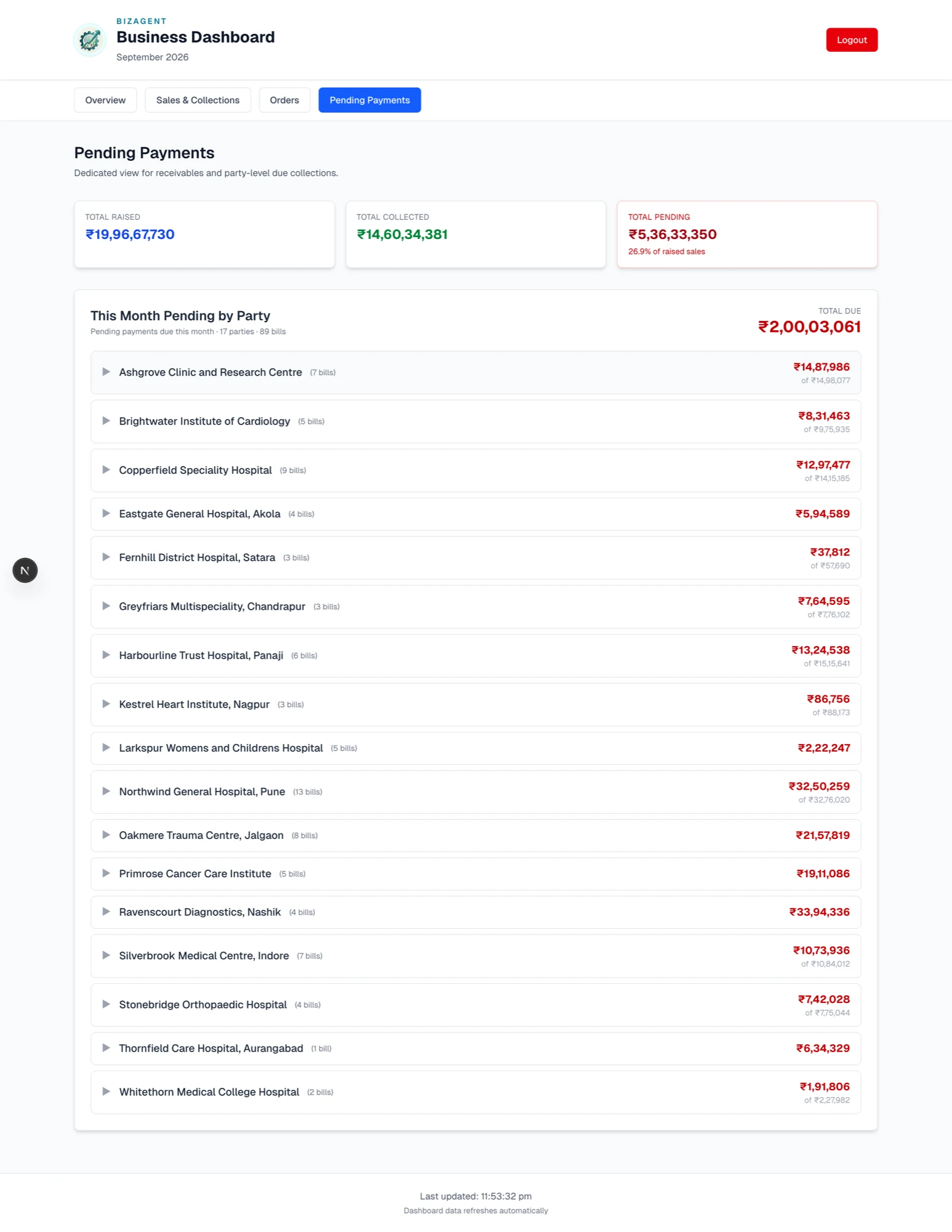Expand Ashgrove Clinic and Research Centre row
Screen dimensions: 952x1232
475,373
